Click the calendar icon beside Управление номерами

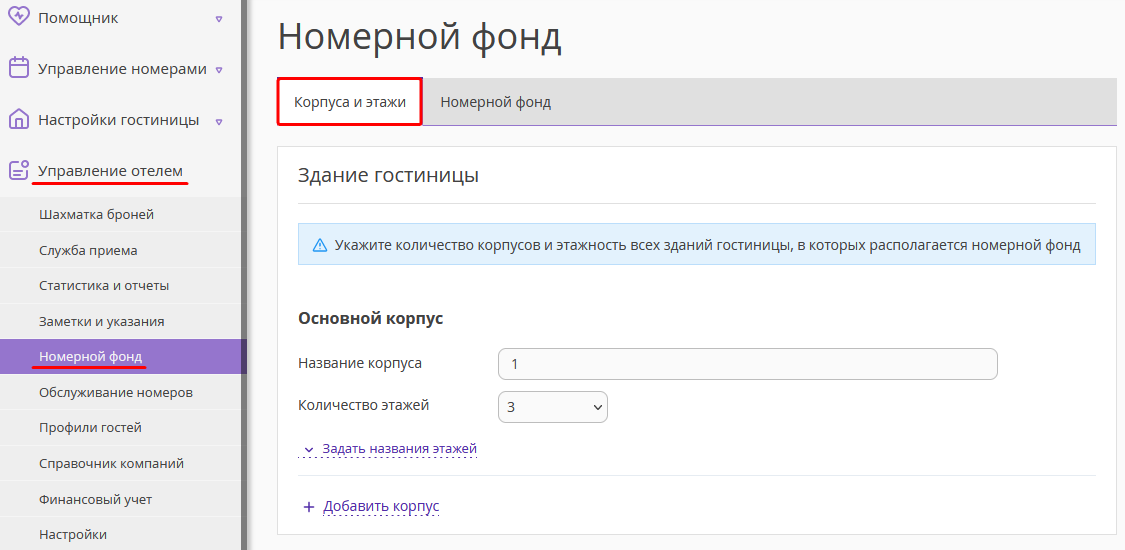coord(19,68)
